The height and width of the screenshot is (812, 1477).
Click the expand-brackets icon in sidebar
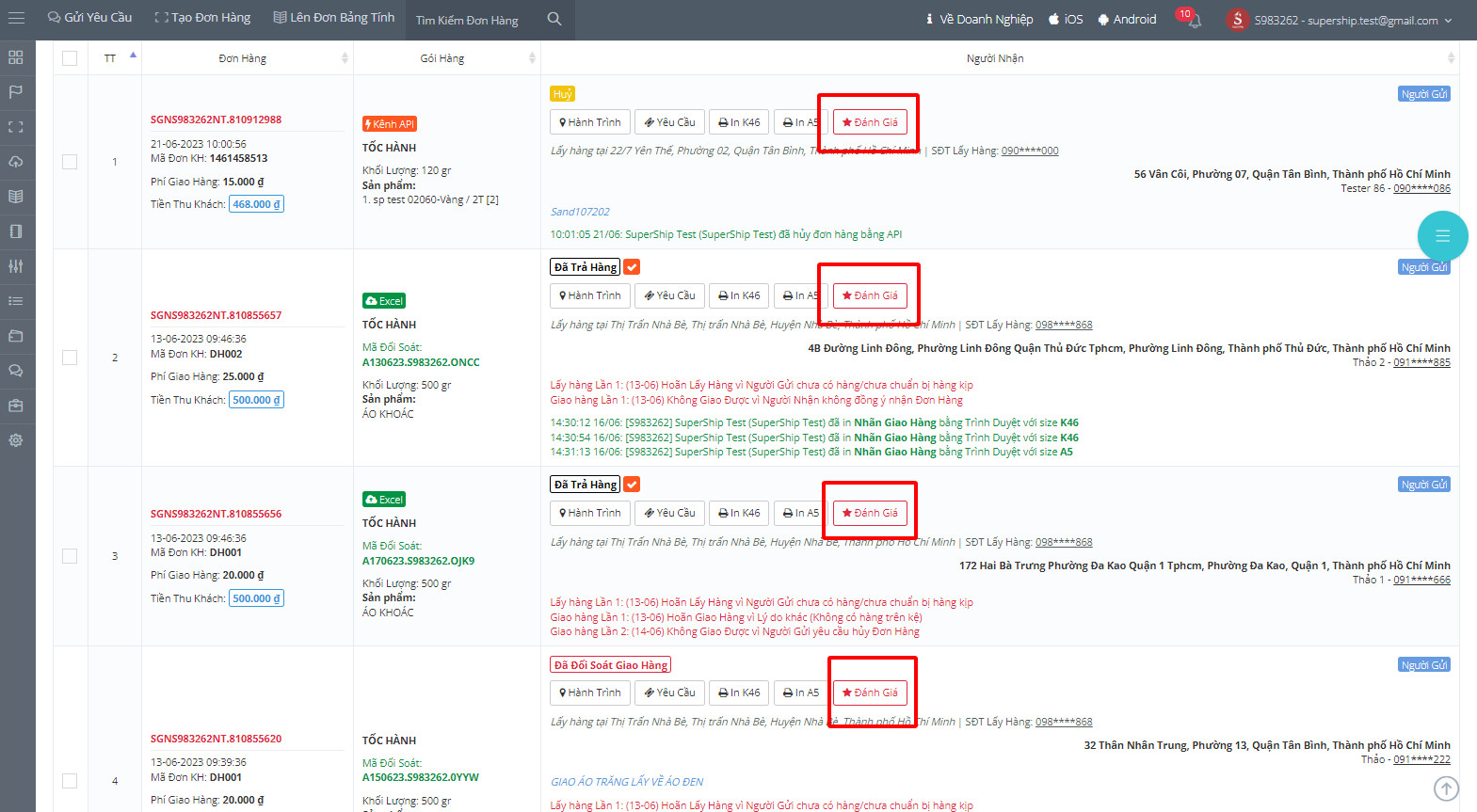coord(16,127)
